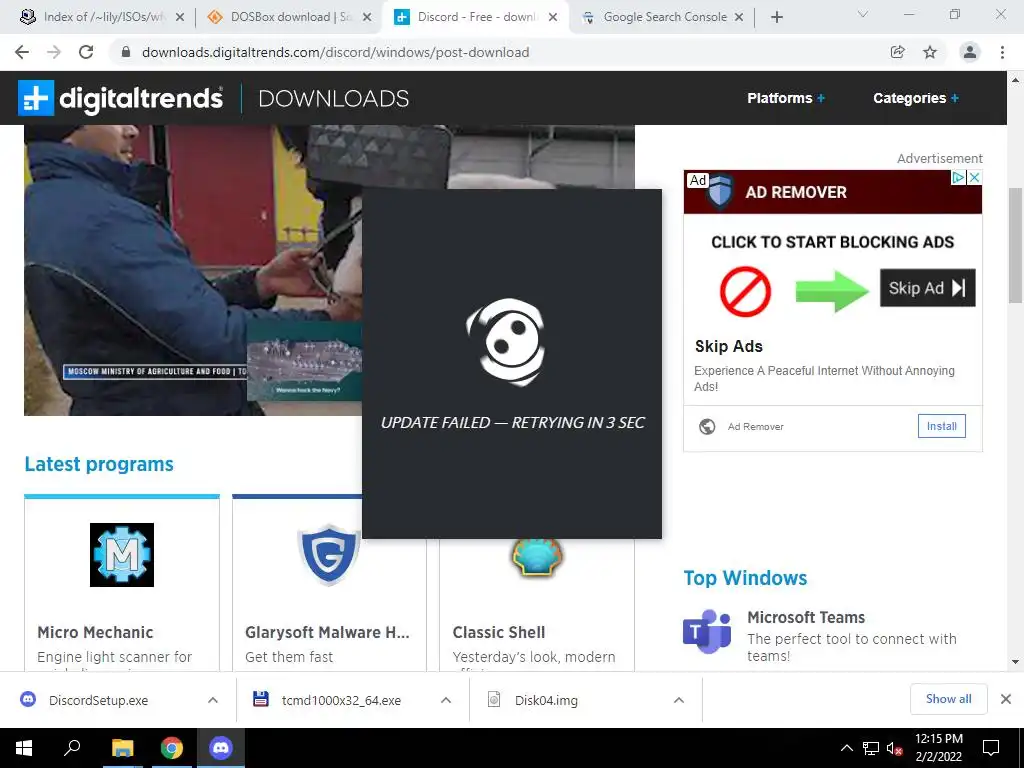Expand the Categories menu
Image resolution: width=1024 pixels, height=768 pixels.
click(916, 98)
